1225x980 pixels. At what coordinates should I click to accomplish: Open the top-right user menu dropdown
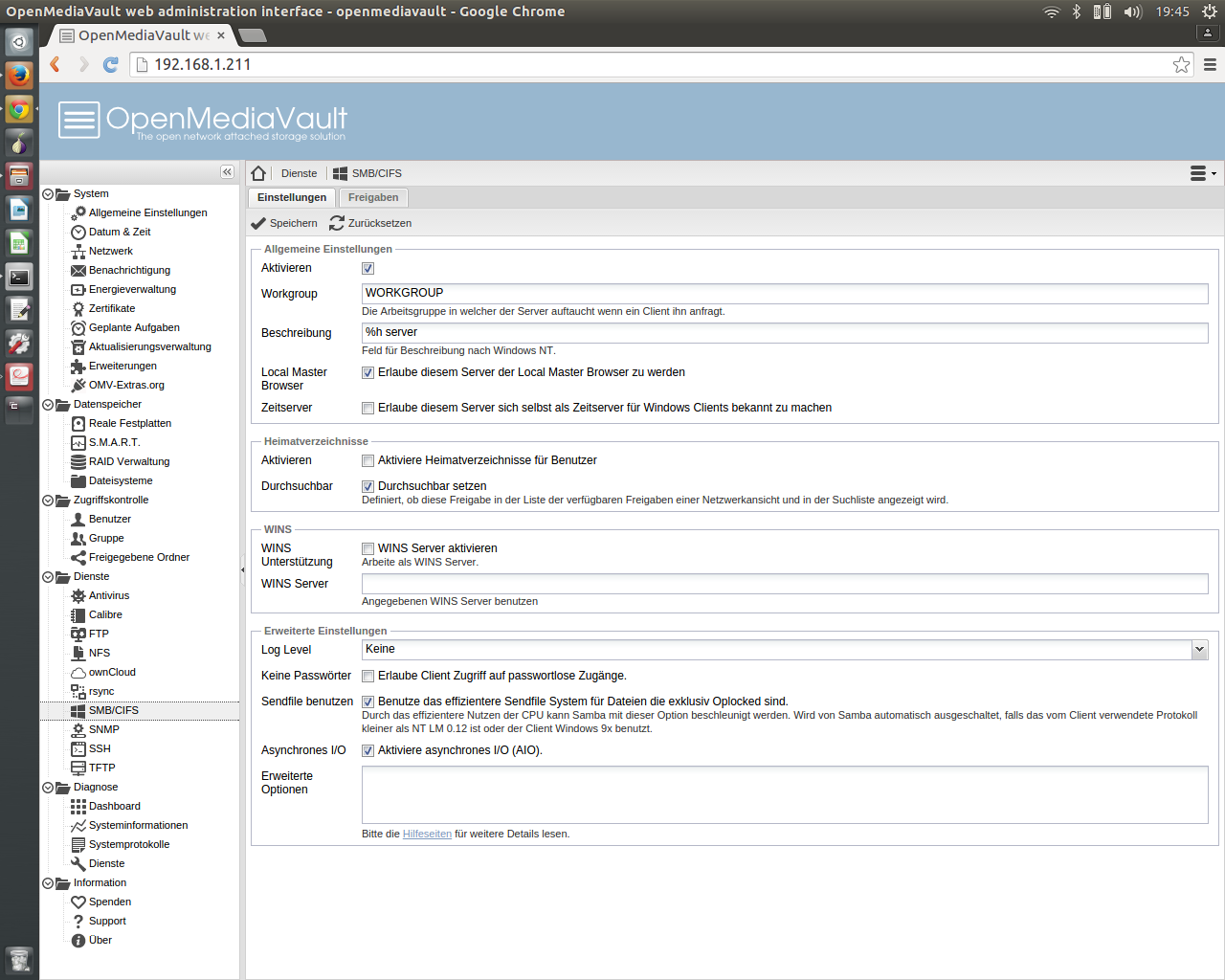1203,173
